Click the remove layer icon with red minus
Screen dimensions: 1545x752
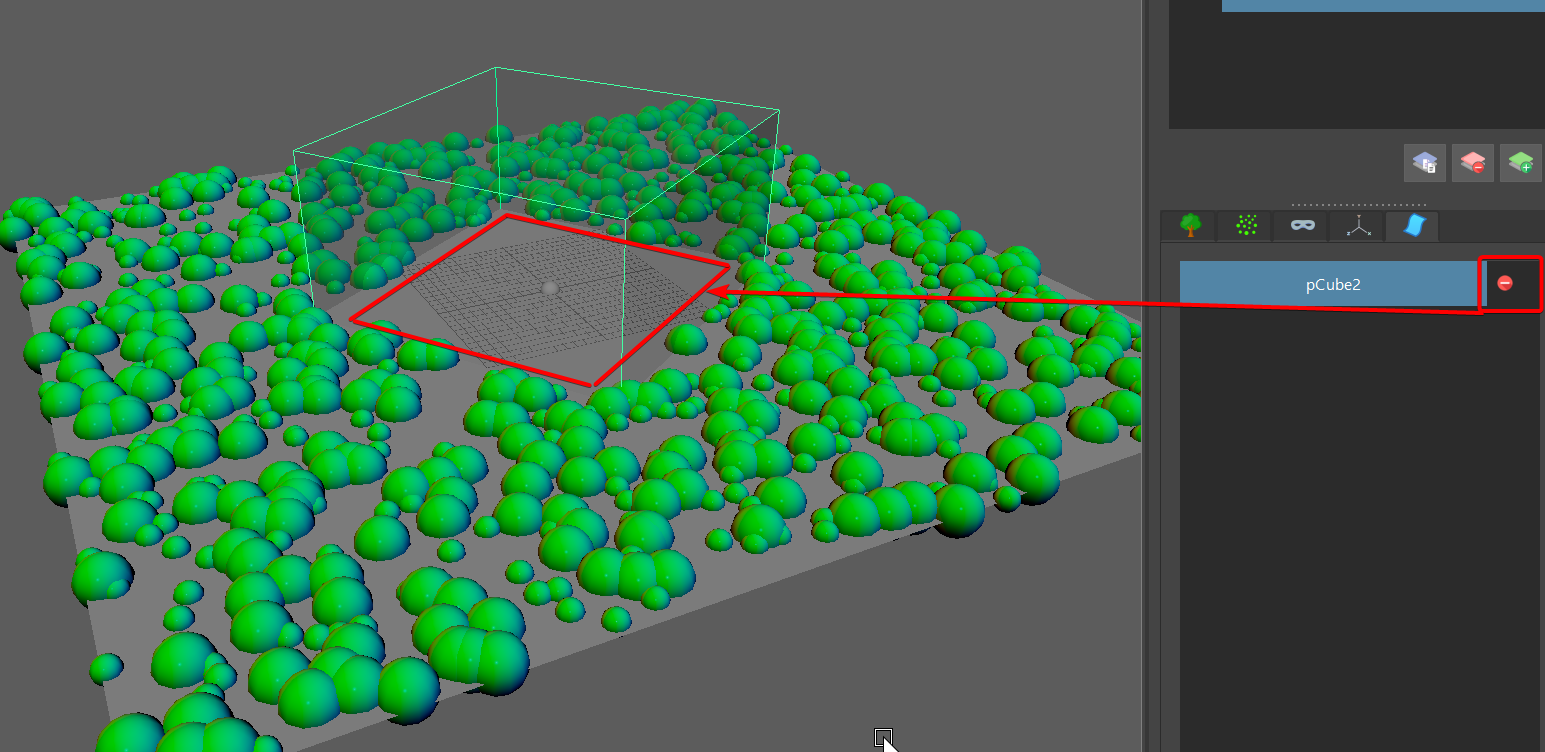[1473, 163]
